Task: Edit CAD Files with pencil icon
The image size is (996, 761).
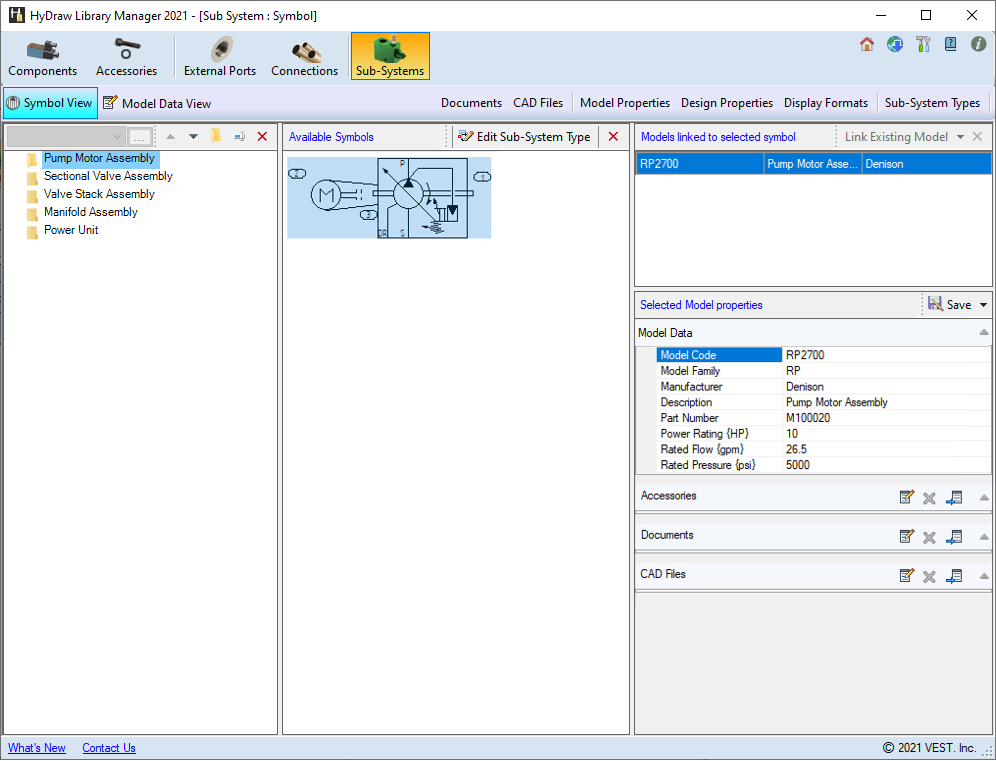Action: coord(907,576)
